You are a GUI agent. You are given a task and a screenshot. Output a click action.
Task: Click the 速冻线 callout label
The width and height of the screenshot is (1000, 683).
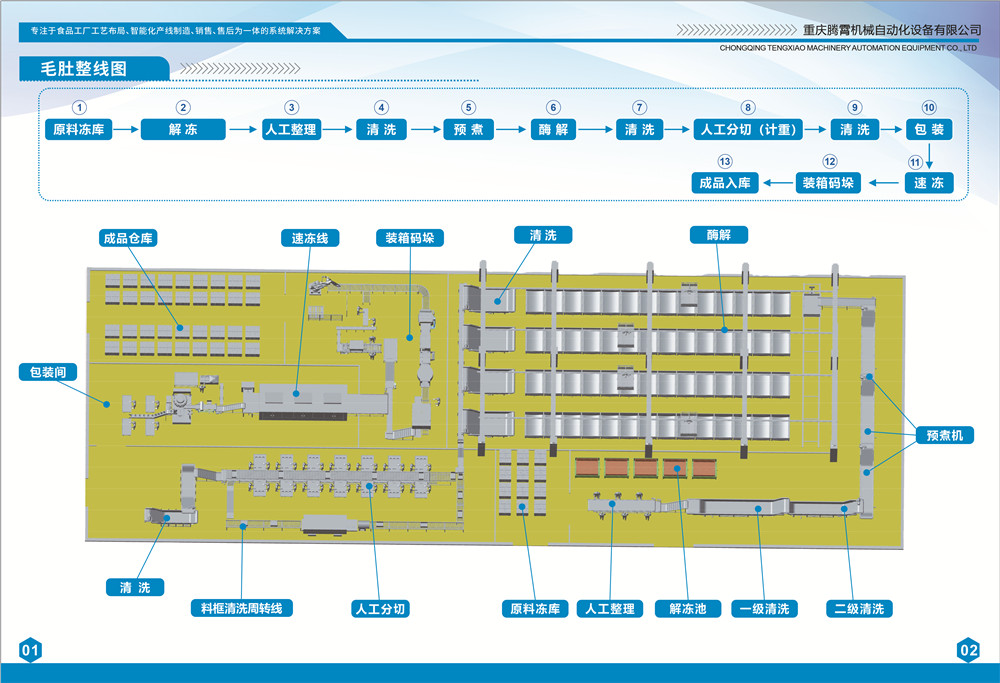tap(316, 239)
